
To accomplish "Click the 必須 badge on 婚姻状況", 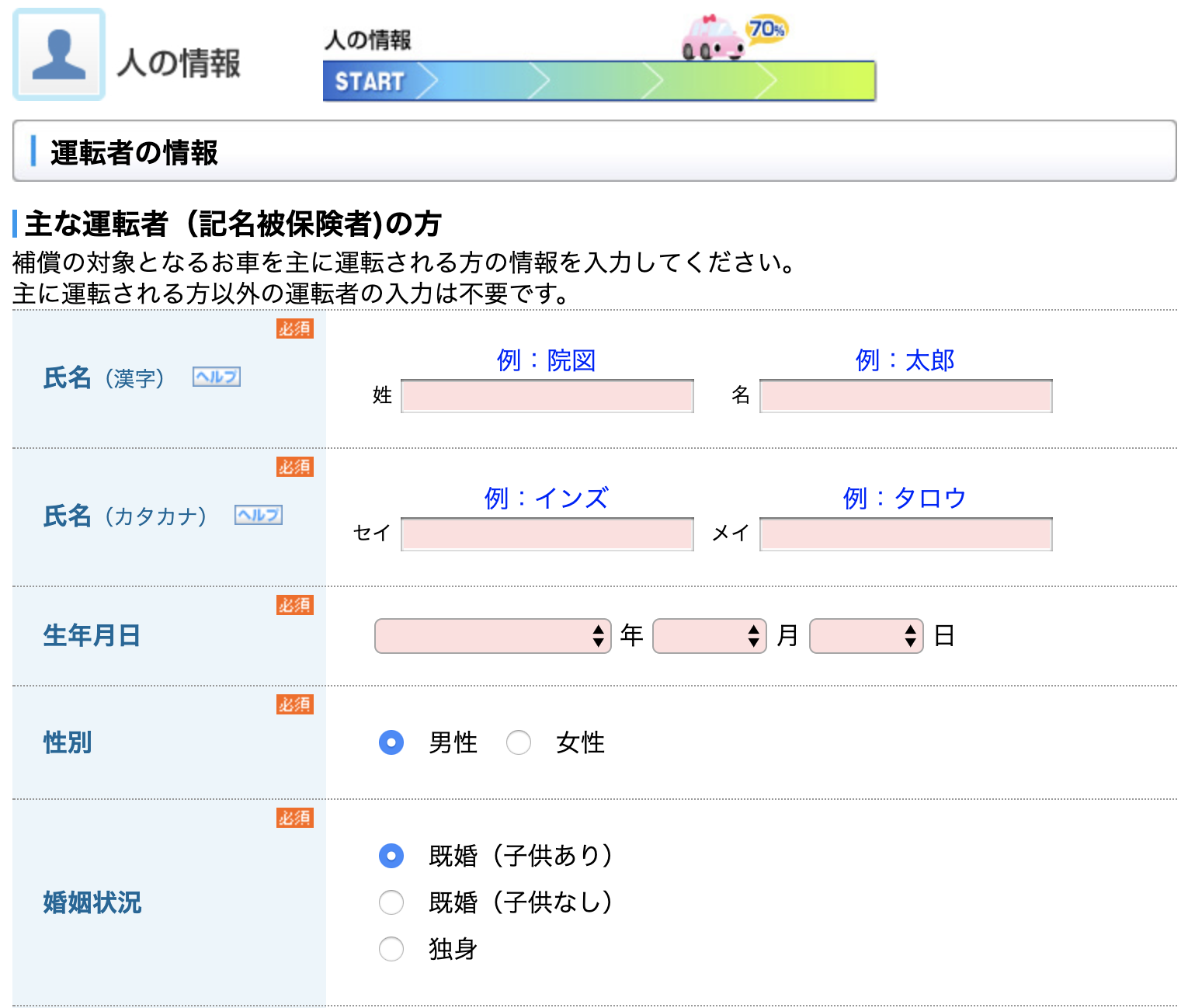I will pos(294,819).
